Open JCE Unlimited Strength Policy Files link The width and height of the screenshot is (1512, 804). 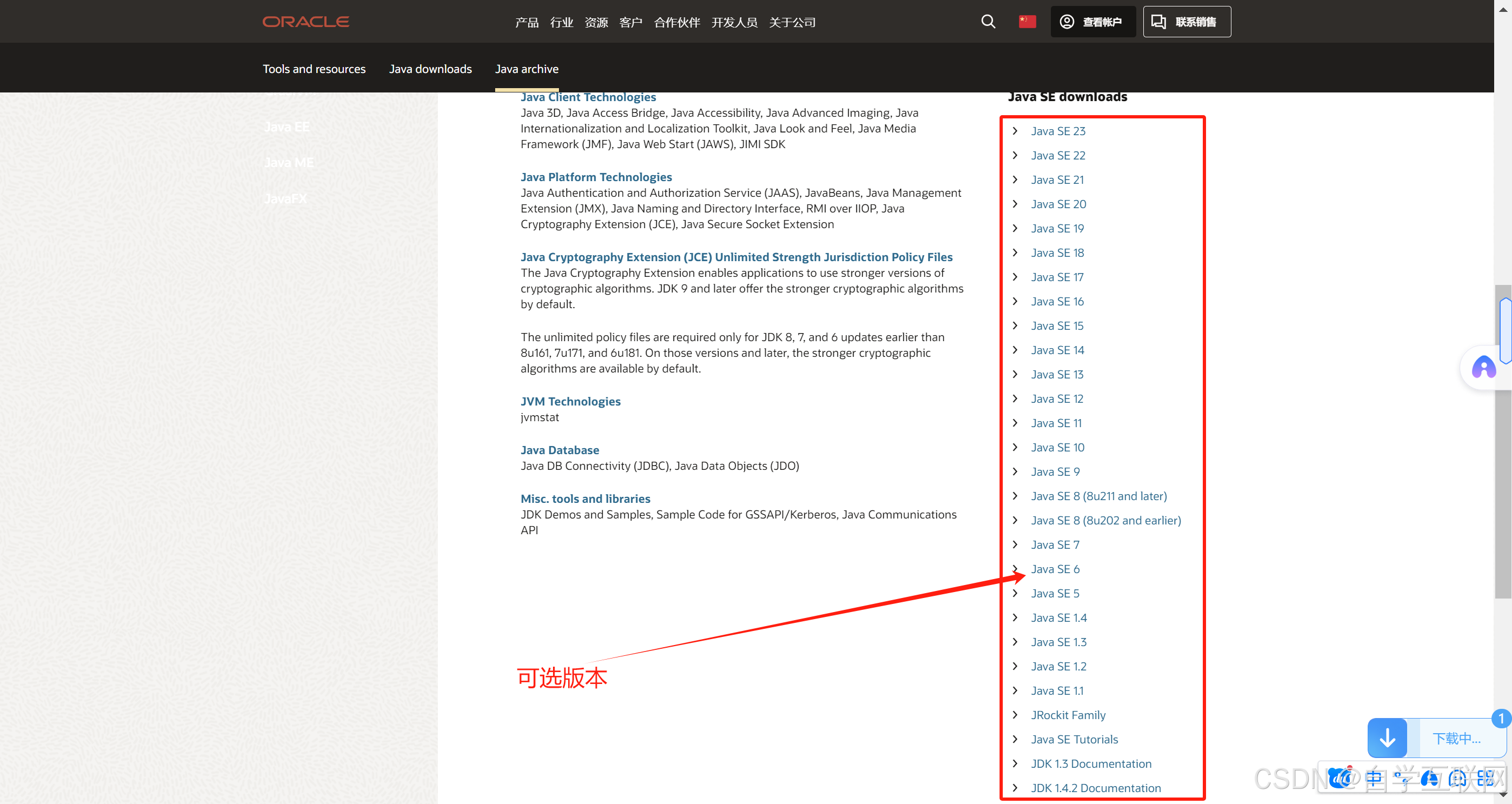736,257
